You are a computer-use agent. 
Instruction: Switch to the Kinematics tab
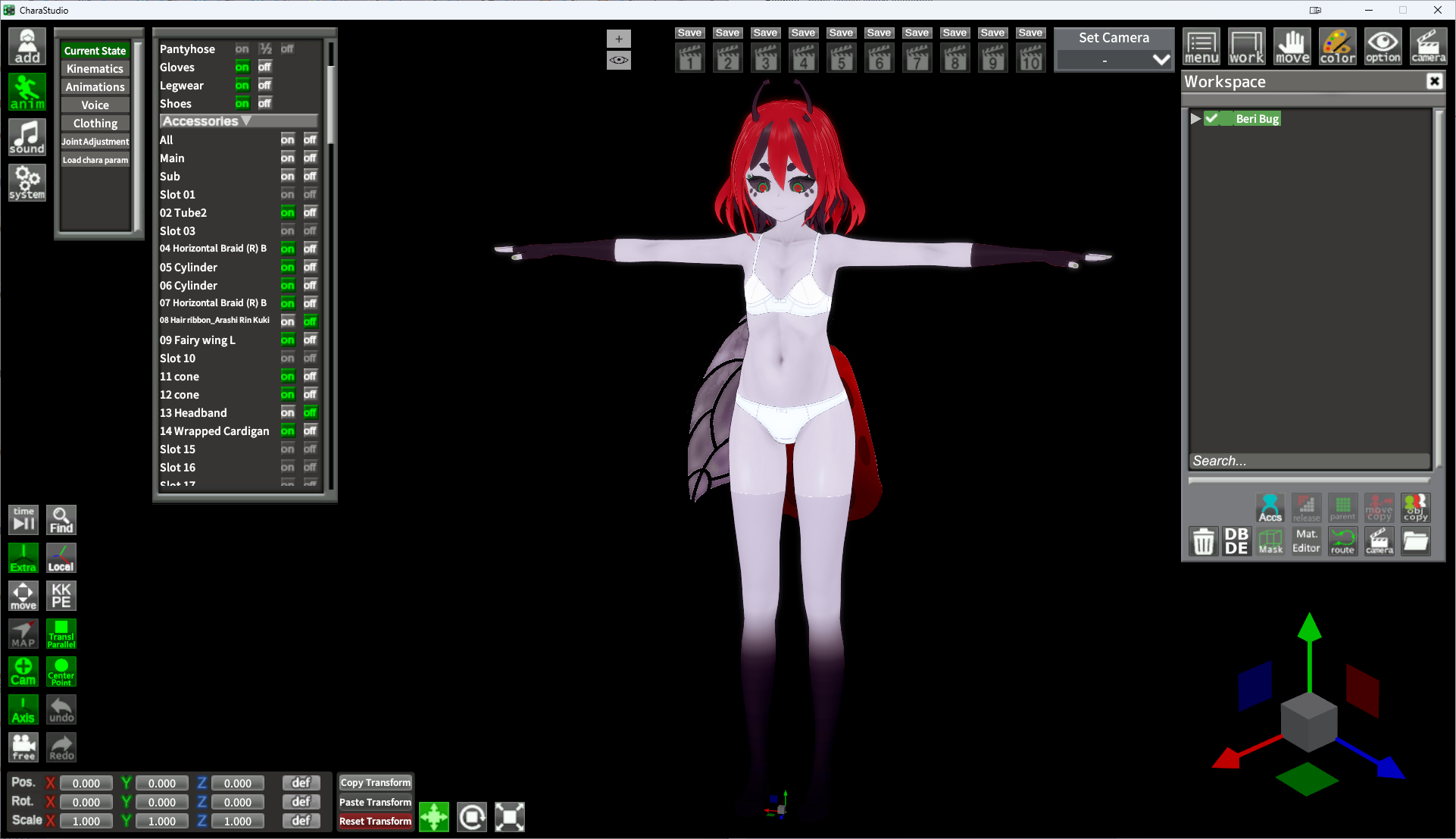pyautogui.click(x=95, y=69)
